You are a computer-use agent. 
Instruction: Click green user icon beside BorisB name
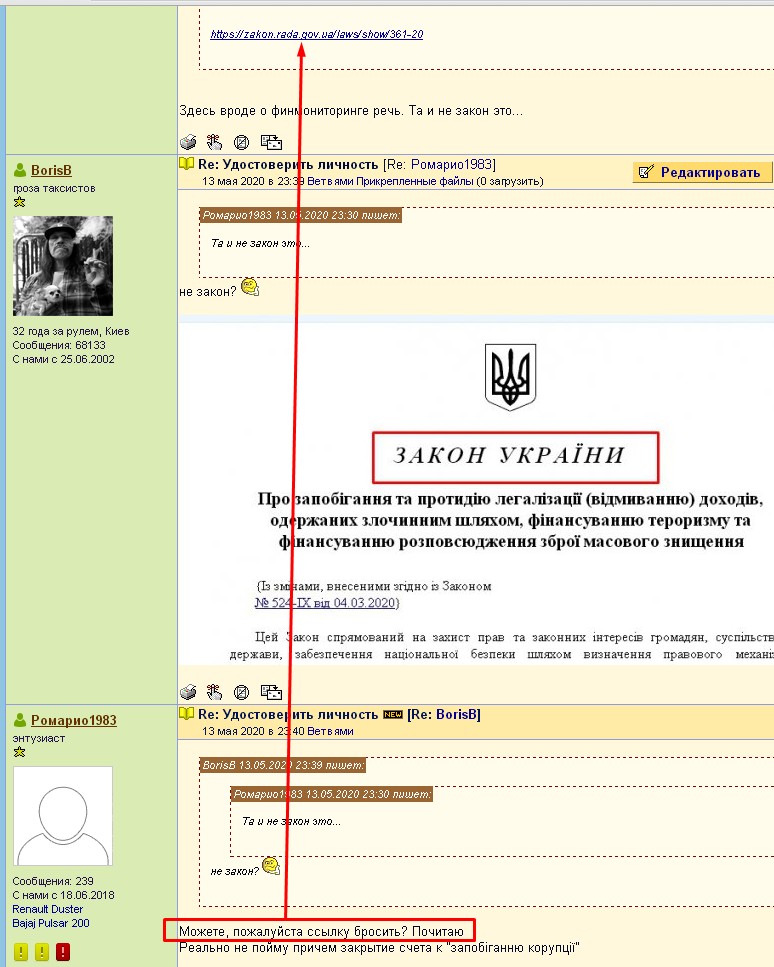pos(20,171)
